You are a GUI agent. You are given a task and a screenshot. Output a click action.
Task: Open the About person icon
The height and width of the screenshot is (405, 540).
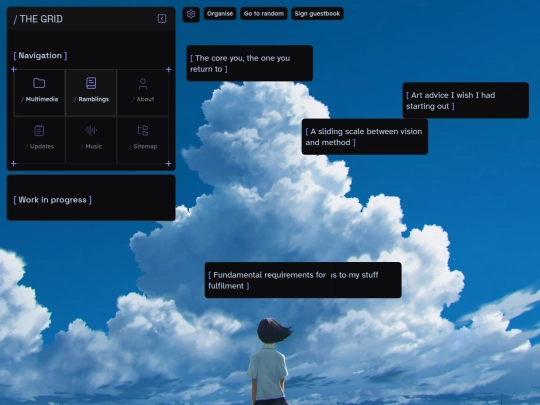pos(143,84)
